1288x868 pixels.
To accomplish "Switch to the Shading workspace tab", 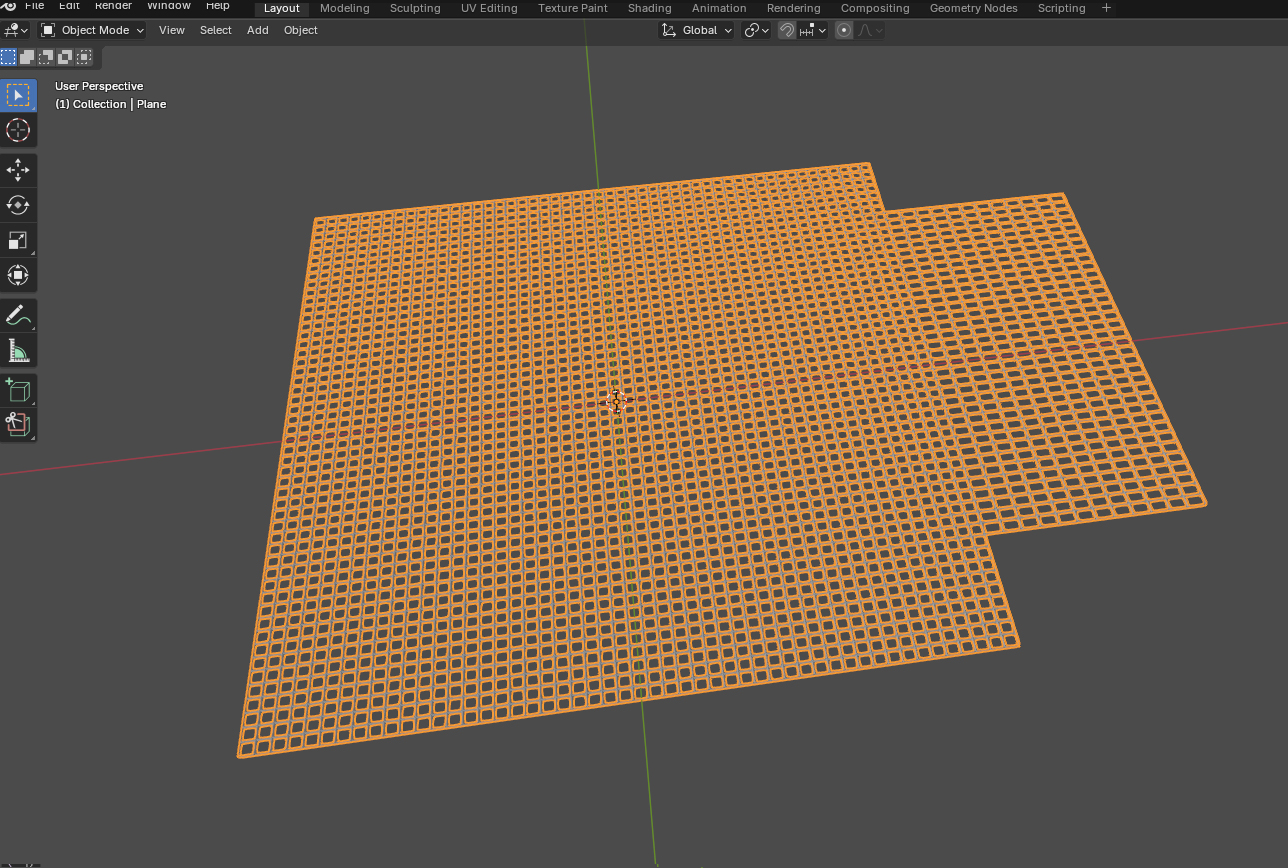I will (650, 8).
